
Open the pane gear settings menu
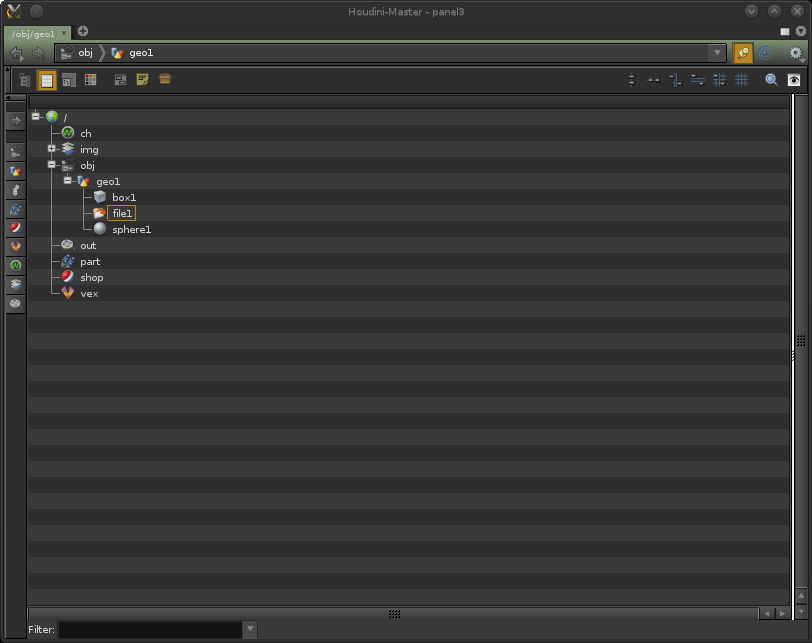795,53
